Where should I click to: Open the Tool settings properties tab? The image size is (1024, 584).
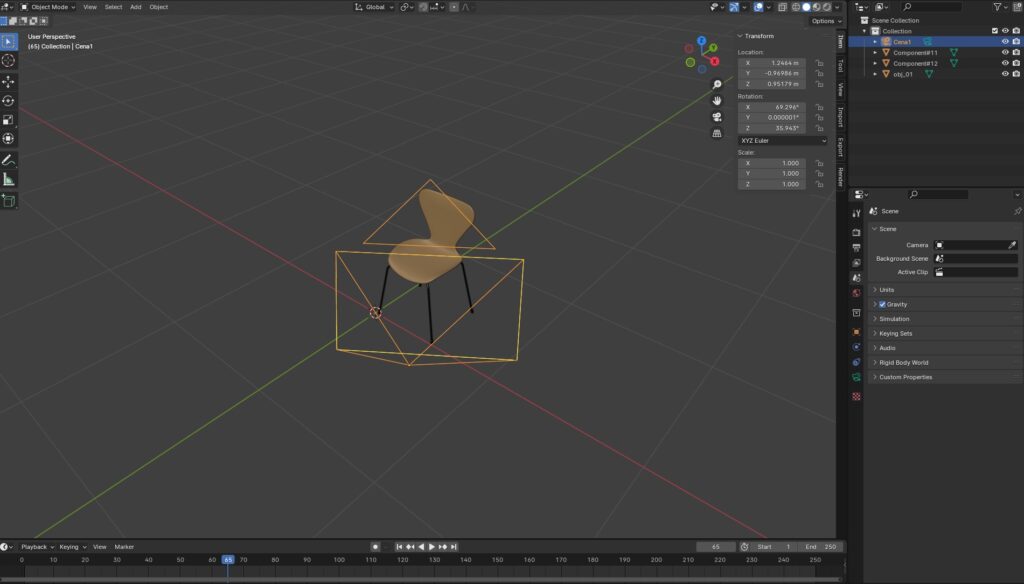pyautogui.click(x=856, y=213)
